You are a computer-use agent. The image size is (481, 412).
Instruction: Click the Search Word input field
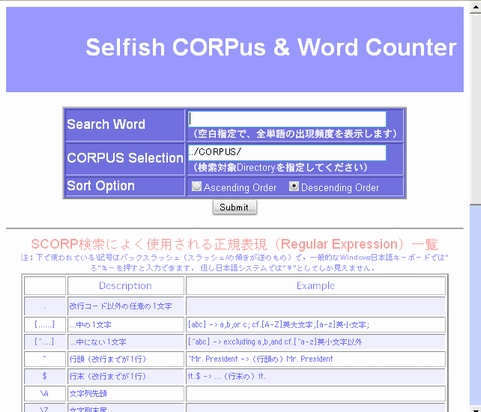pos(287,119)
